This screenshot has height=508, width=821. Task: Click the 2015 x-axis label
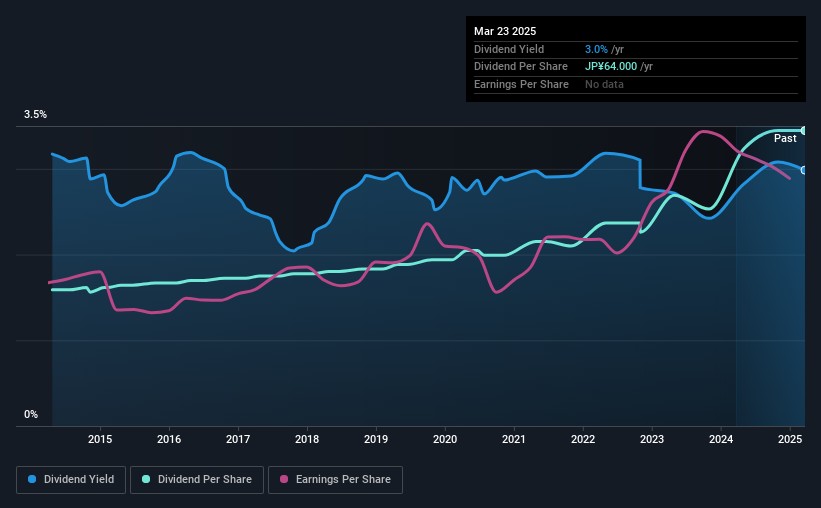100,439
